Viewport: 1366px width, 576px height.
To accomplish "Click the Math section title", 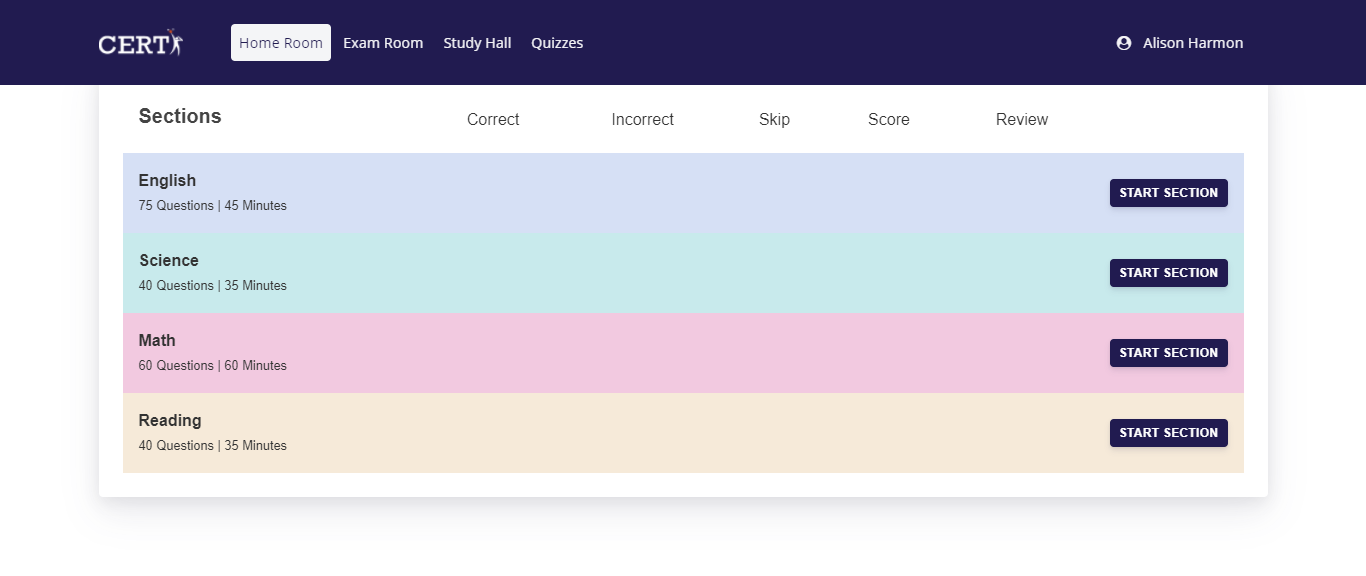I will pyautogui.click(x=157, y=341).
